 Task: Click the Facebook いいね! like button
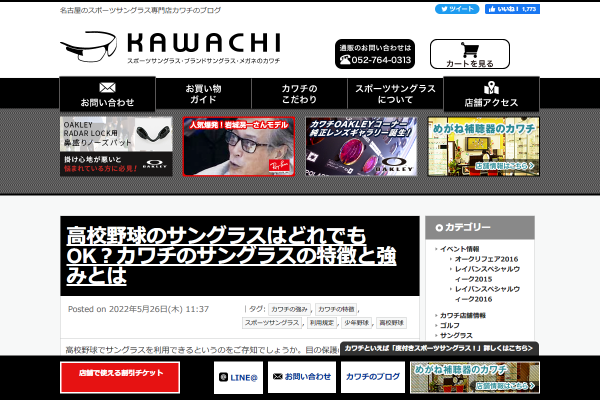click(x=512, y=9)
